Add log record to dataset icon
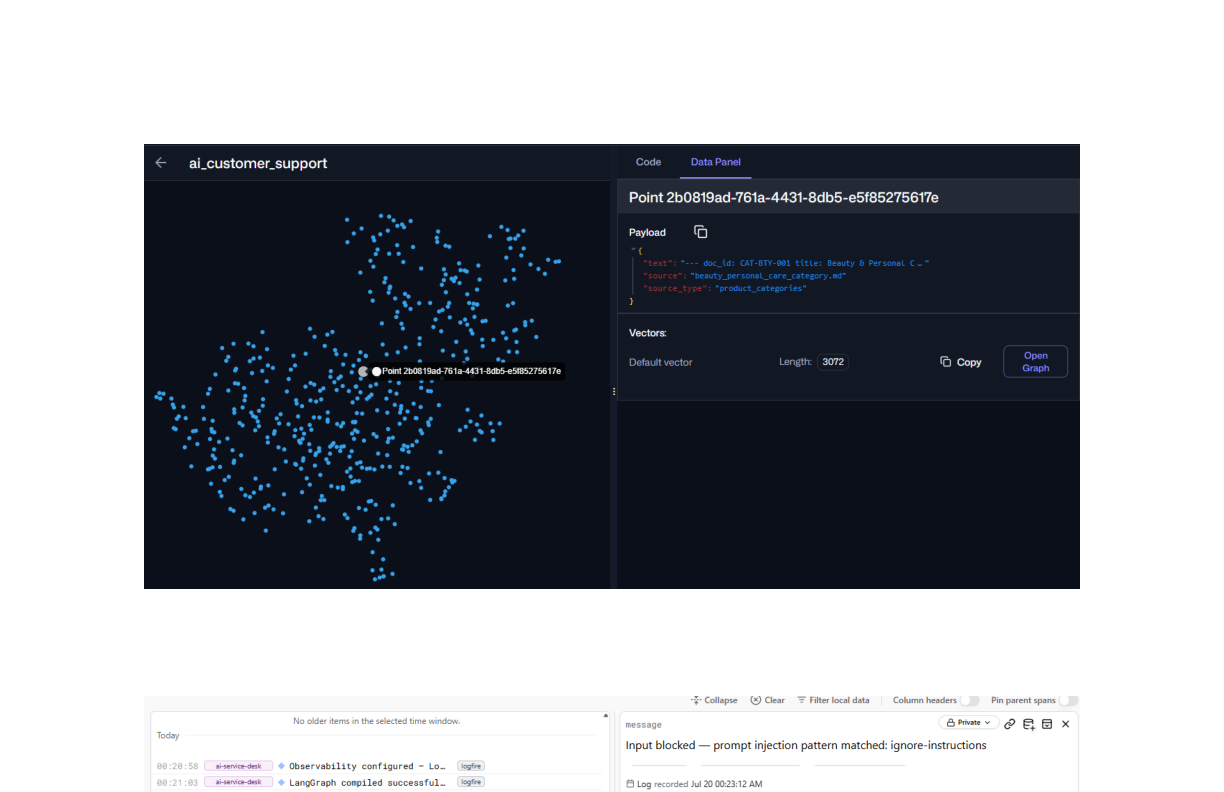 pyautogui.click(x=1028, y=724)
